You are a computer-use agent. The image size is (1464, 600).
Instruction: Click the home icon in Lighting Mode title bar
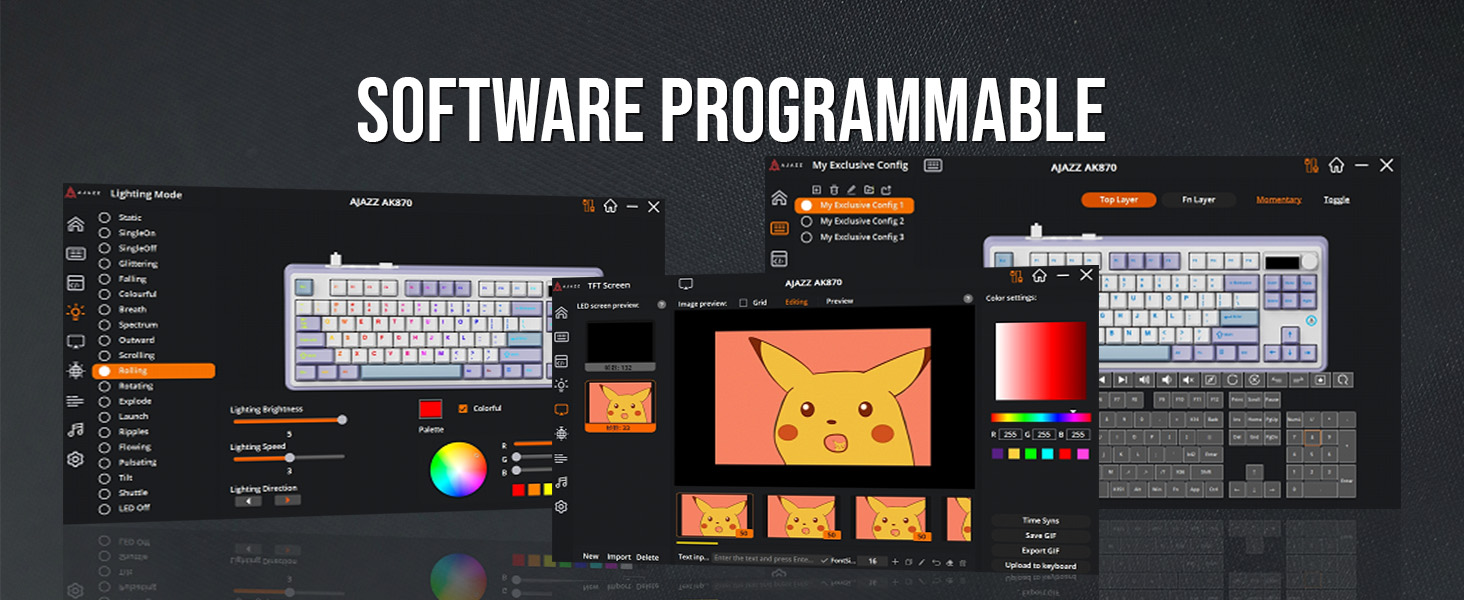click(610, 206)
